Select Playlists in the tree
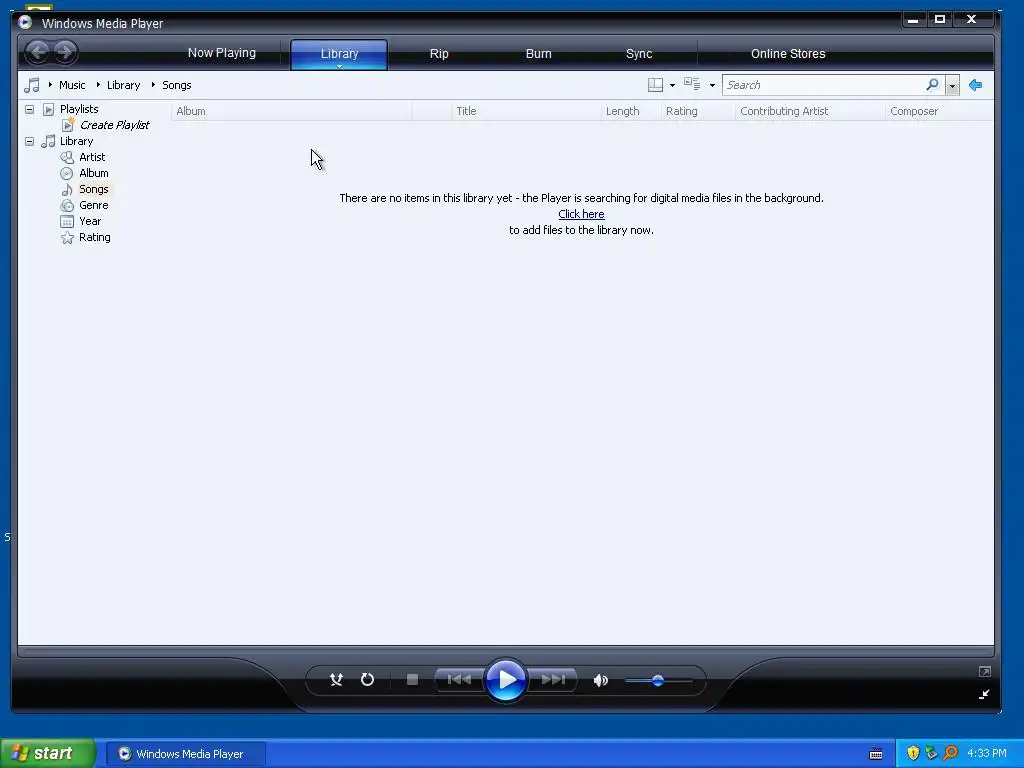Image resolution: width=1024 pixels, height=768 pixels. pyautogui.click(x=79, y=109)
